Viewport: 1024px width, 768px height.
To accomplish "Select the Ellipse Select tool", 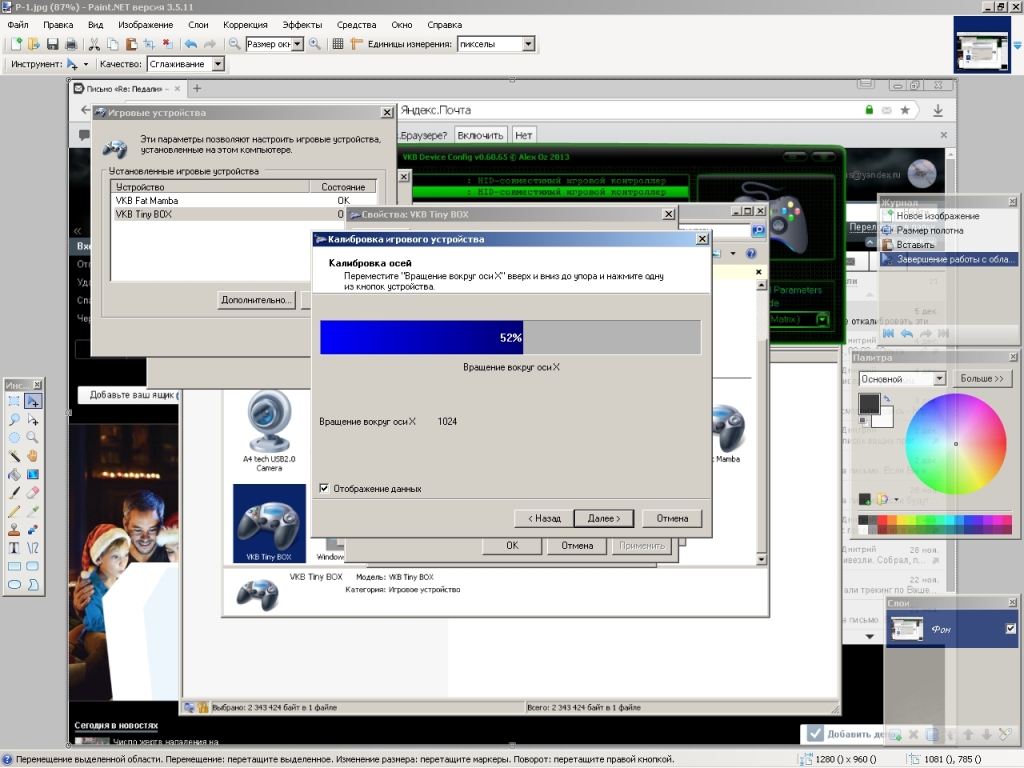I will click(14, 438).
